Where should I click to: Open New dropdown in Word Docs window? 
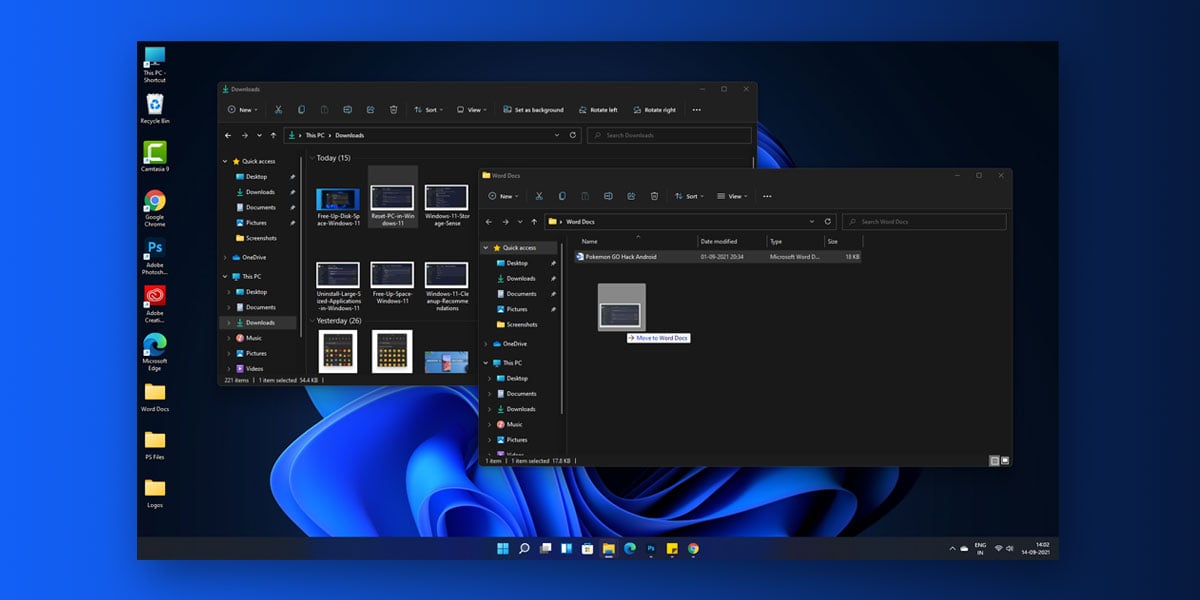click(x=503, y=196)
